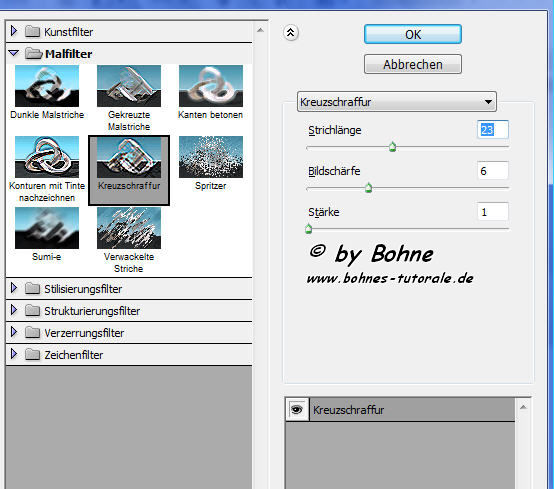Confirm with the OK button
554x489 pixels.
(413, 34)
